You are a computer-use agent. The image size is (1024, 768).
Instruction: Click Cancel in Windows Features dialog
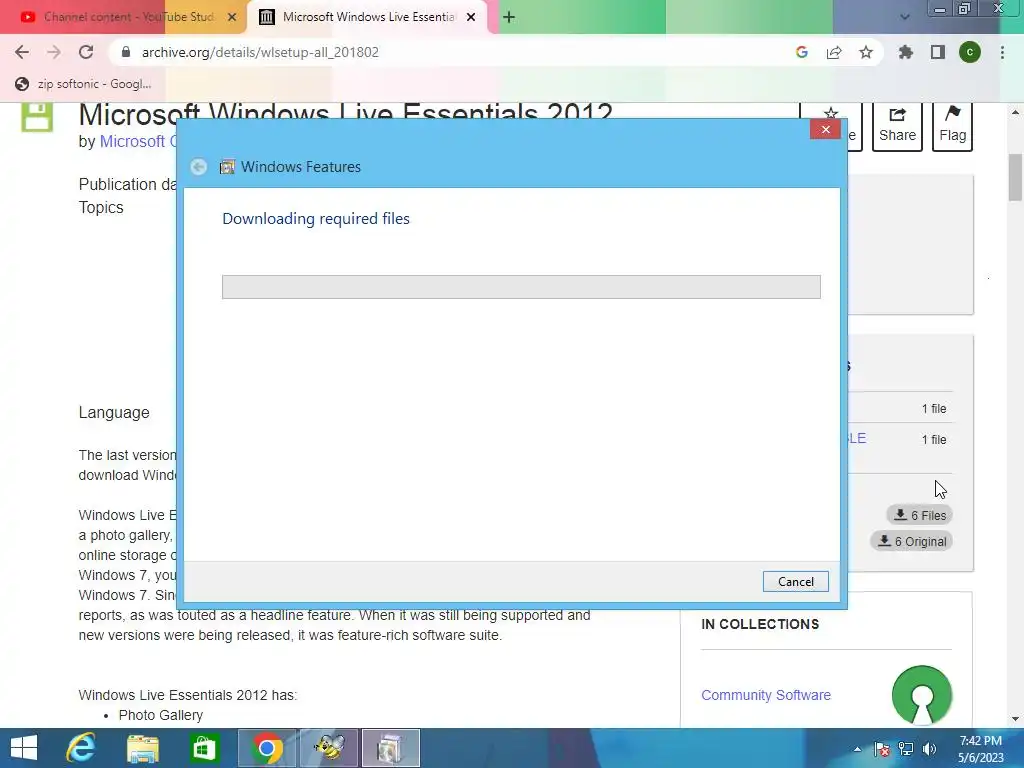coord(795,582)
